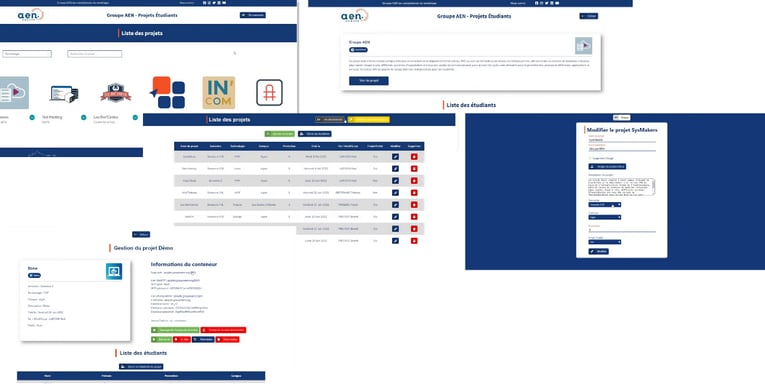Open the cloud video project thumbnail
The image size is (765, 384).
(14, 92)
